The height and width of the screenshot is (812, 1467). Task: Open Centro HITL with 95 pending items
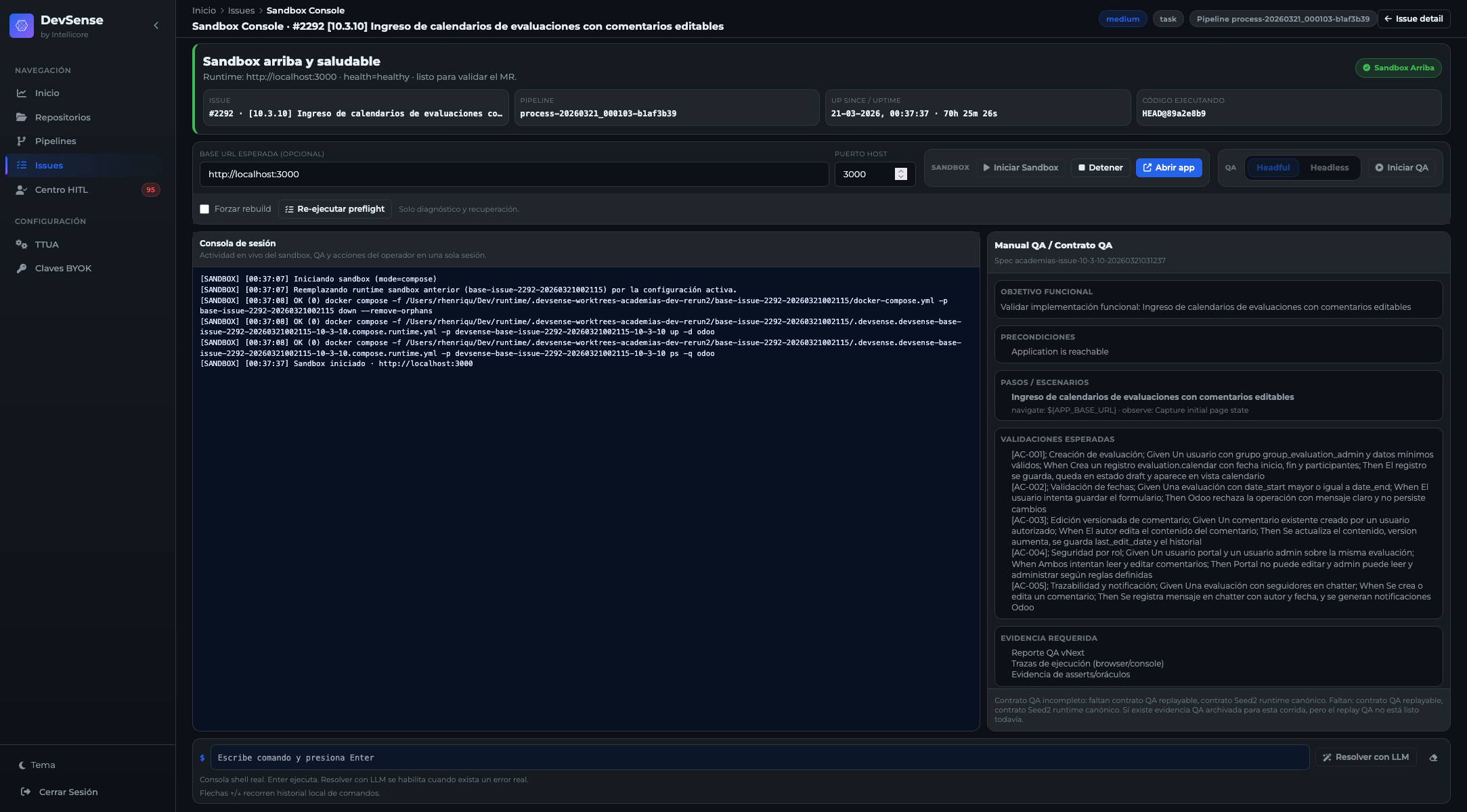point(62,189)
